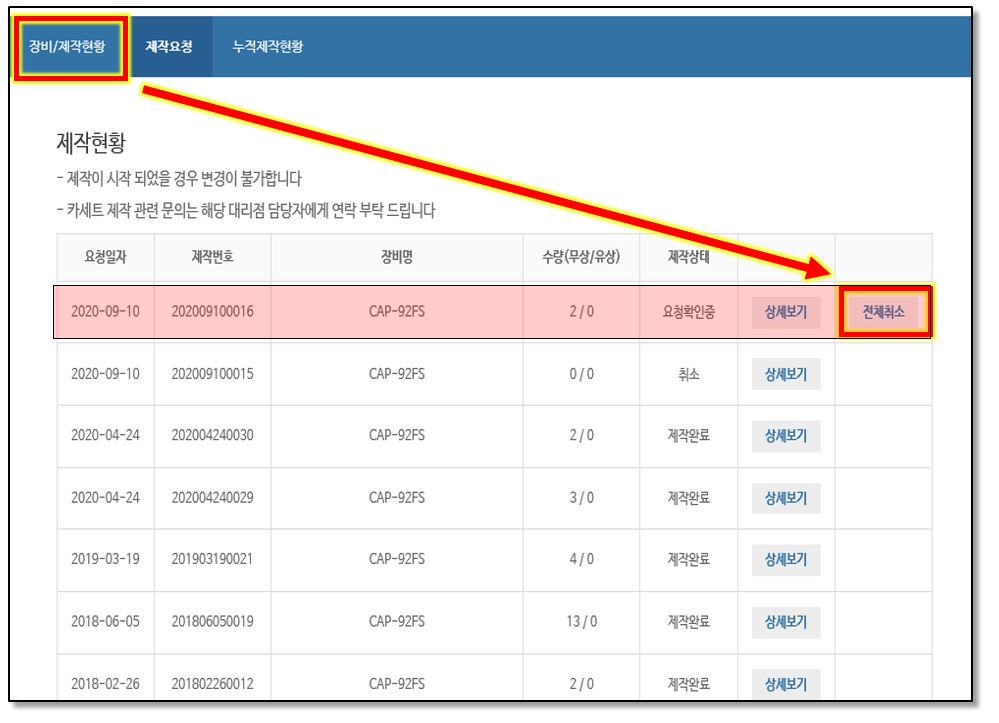
Task: Click the 수량(무상/유상) column header
Action: 581,257
